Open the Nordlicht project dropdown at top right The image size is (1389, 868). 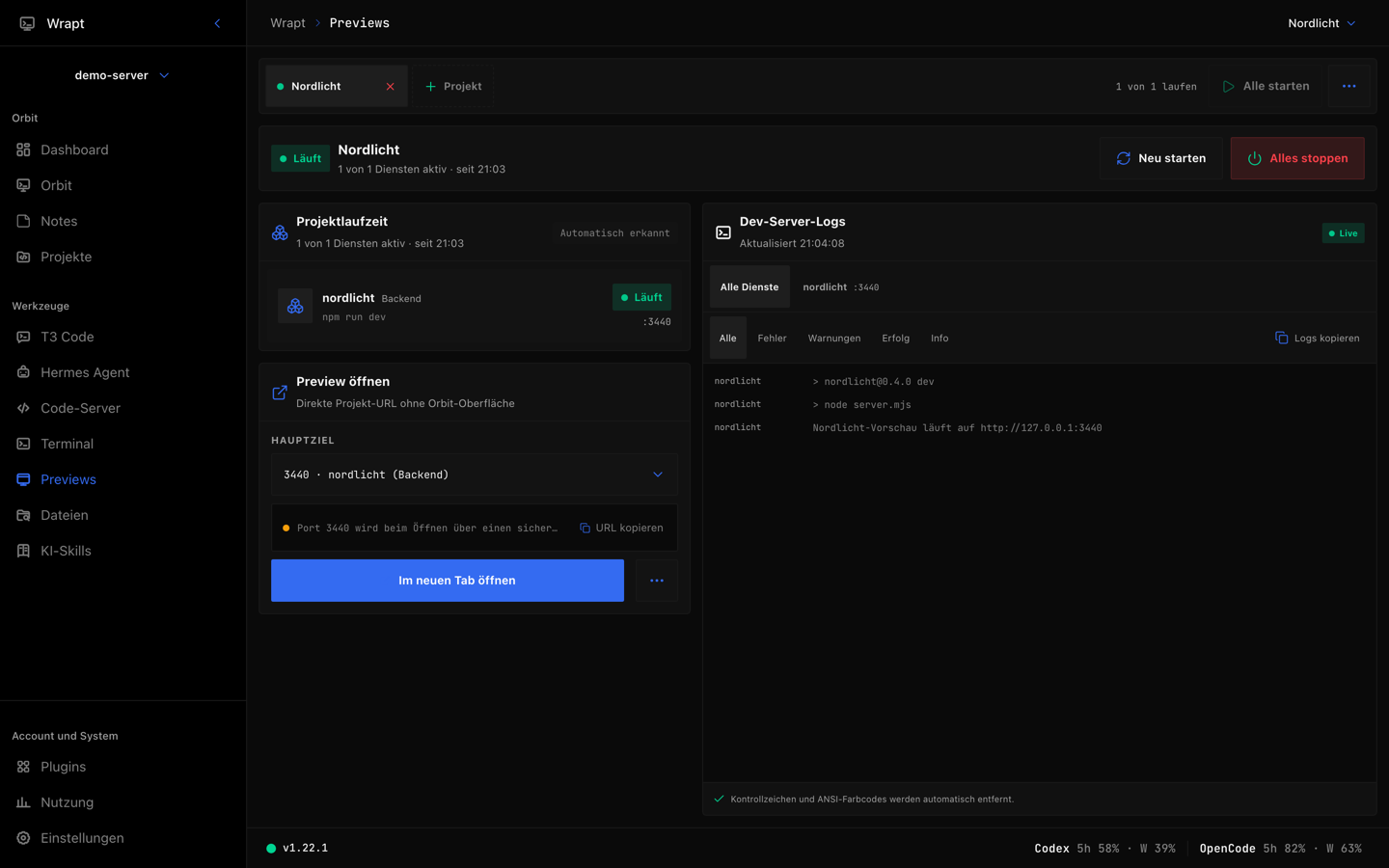click(1321, 23)
